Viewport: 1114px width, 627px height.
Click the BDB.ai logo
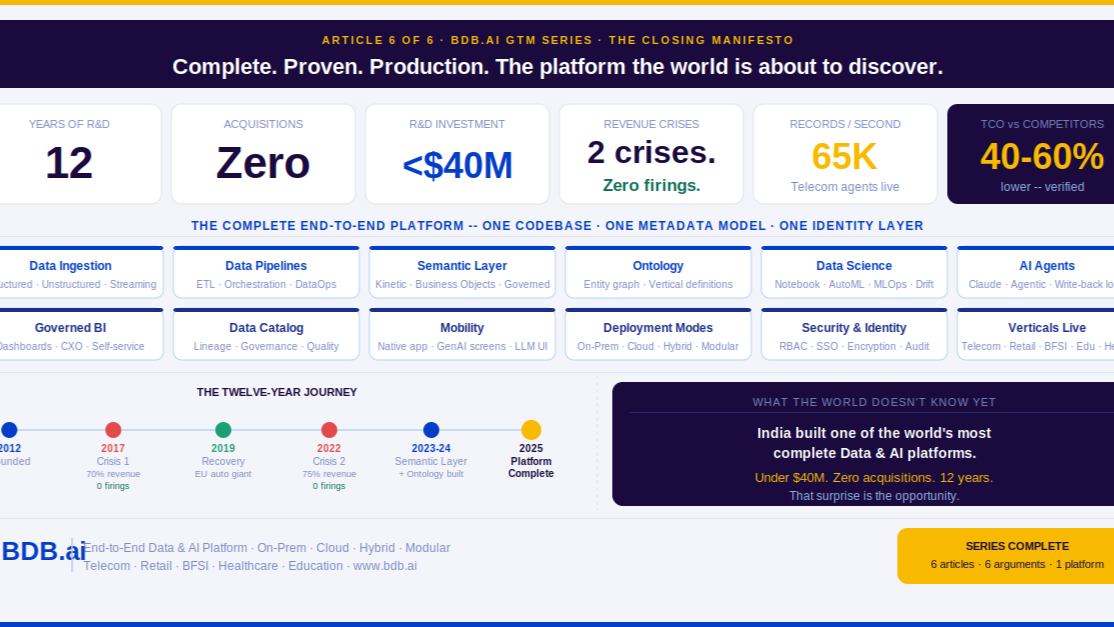(43, 551)
